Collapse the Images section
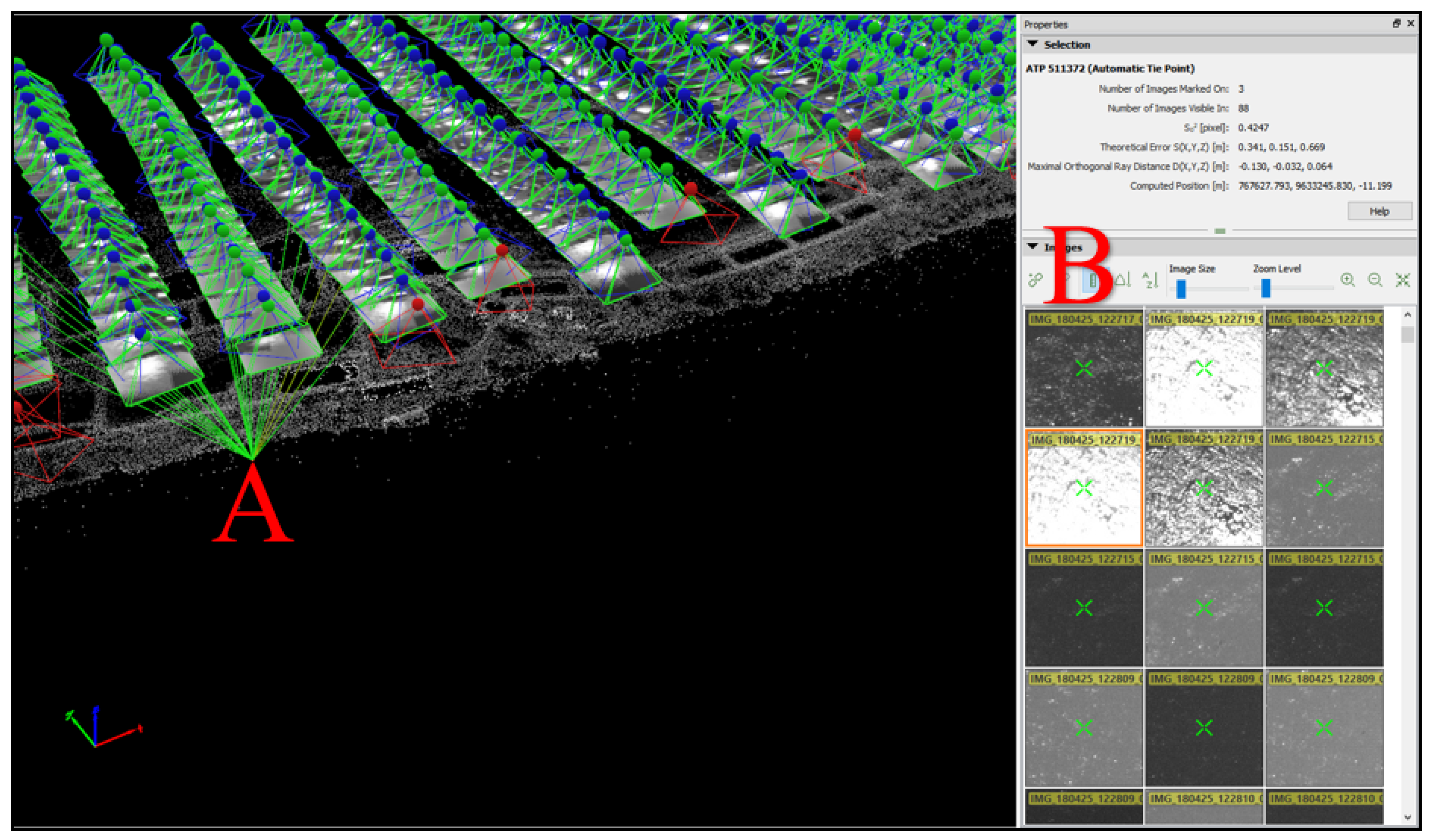This screenshot has width=1434, height=840. 1033,246
